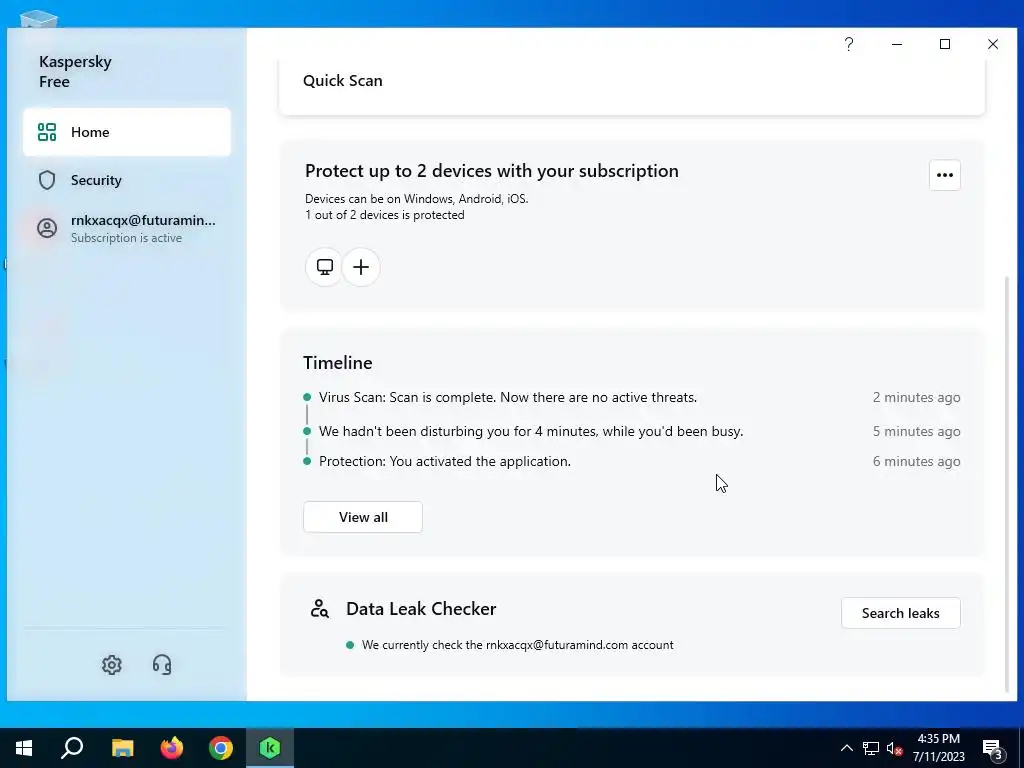This screenshot has width=1024, height=768.
Task: Click the Home grid icon
Action: (47, 132)
